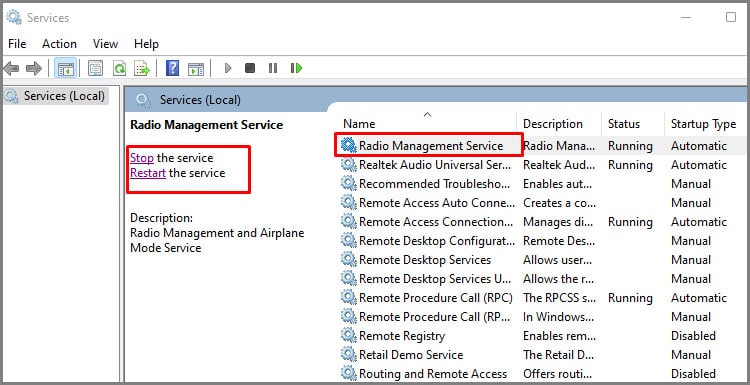Click gear icon of Realtek Audio Universal Service

[x=349, y=165]
